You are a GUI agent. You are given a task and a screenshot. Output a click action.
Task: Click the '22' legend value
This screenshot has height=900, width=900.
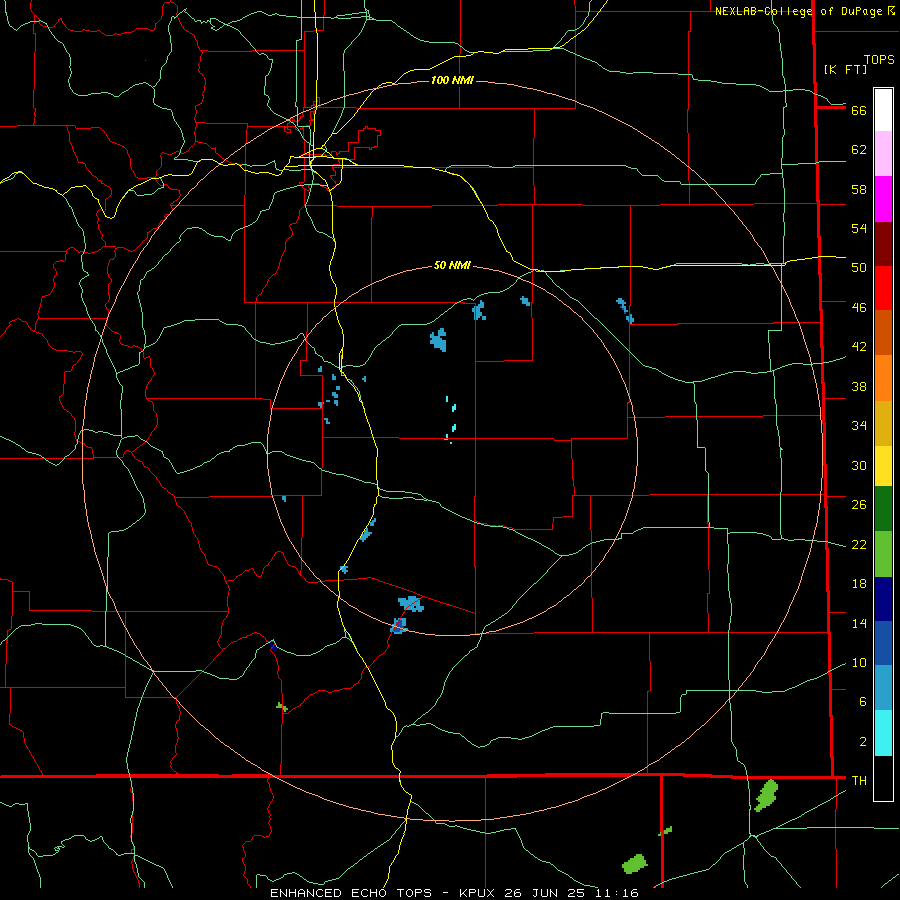(x=859, y=544)
